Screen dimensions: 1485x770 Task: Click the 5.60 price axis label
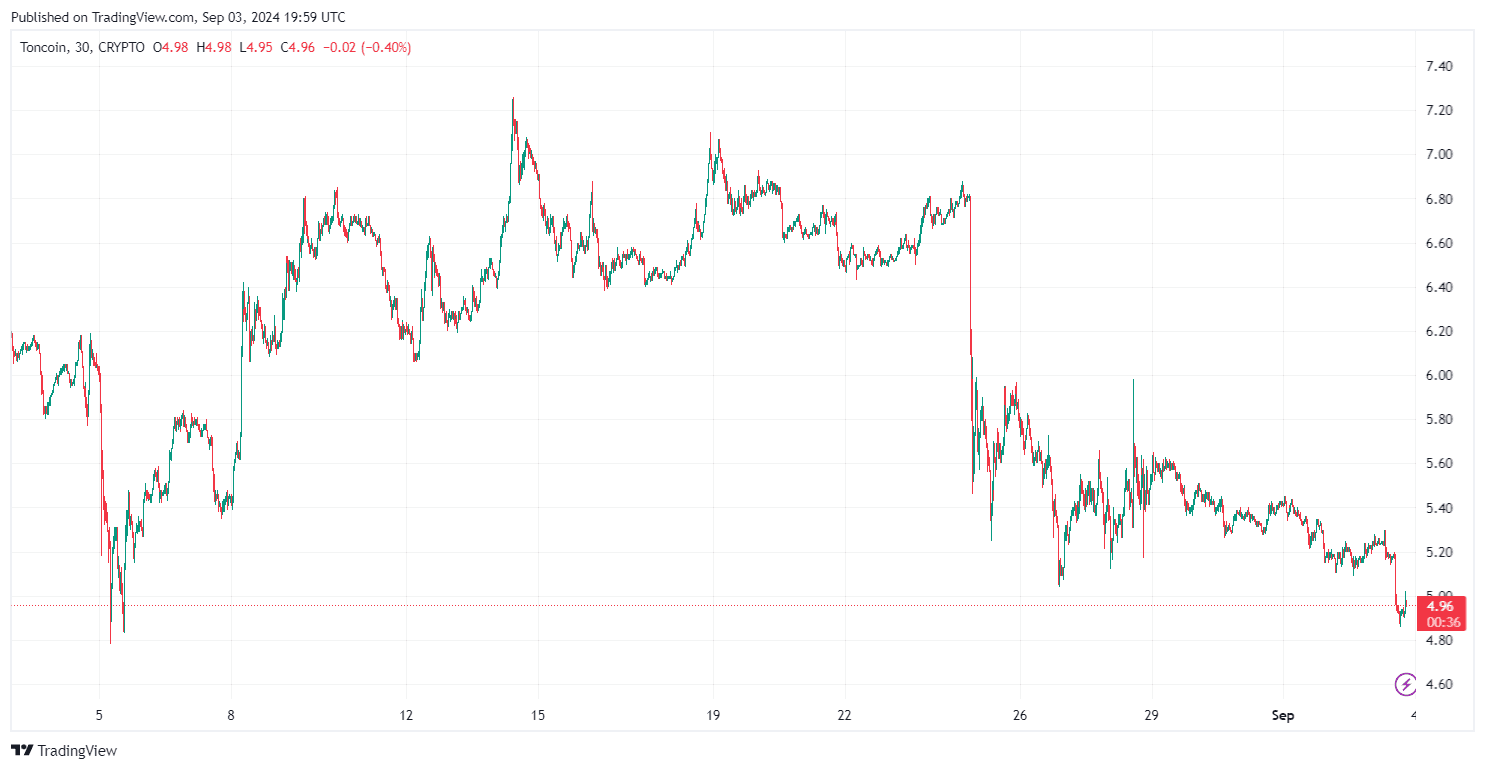click(x=1439, y=463)
